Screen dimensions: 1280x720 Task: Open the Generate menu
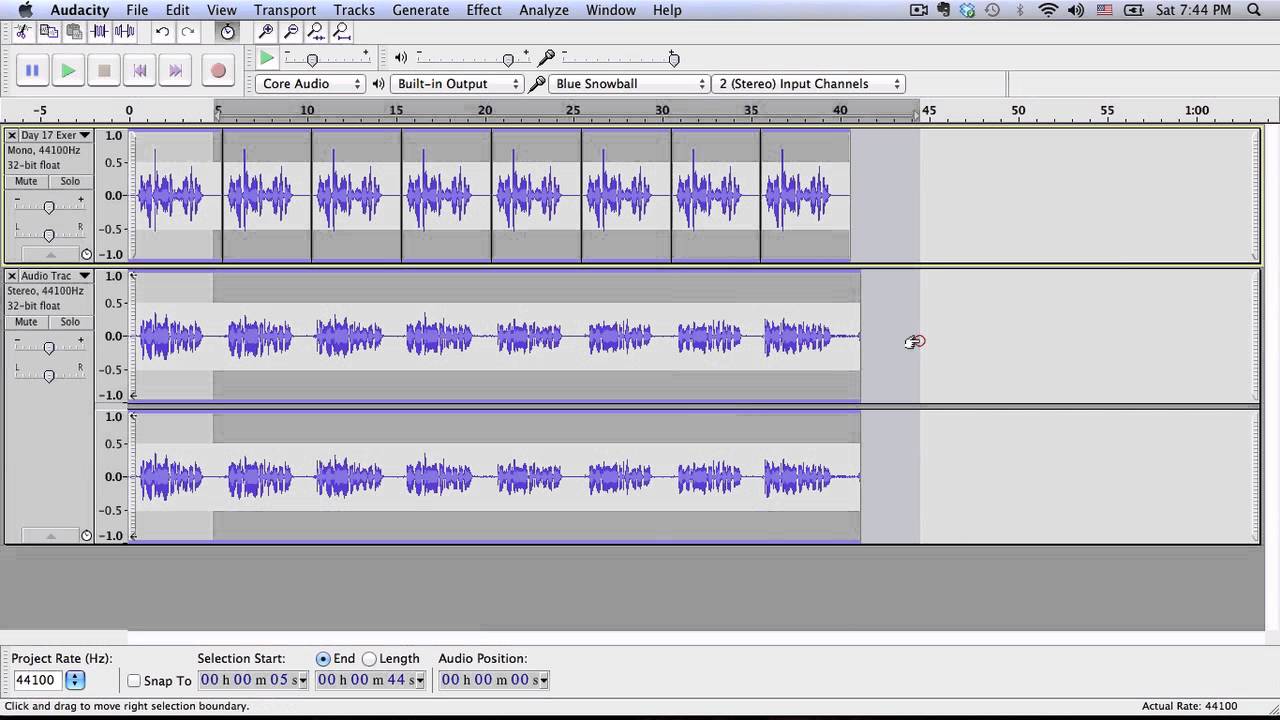pos(421,10)
